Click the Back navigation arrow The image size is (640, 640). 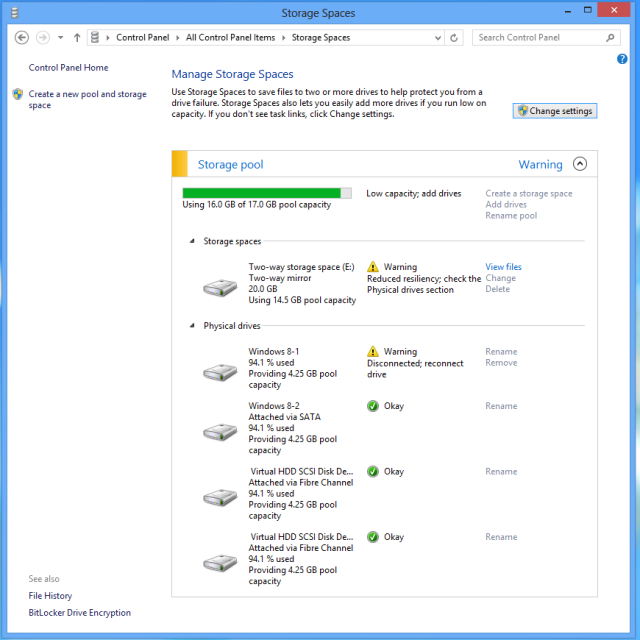[22, 38]
